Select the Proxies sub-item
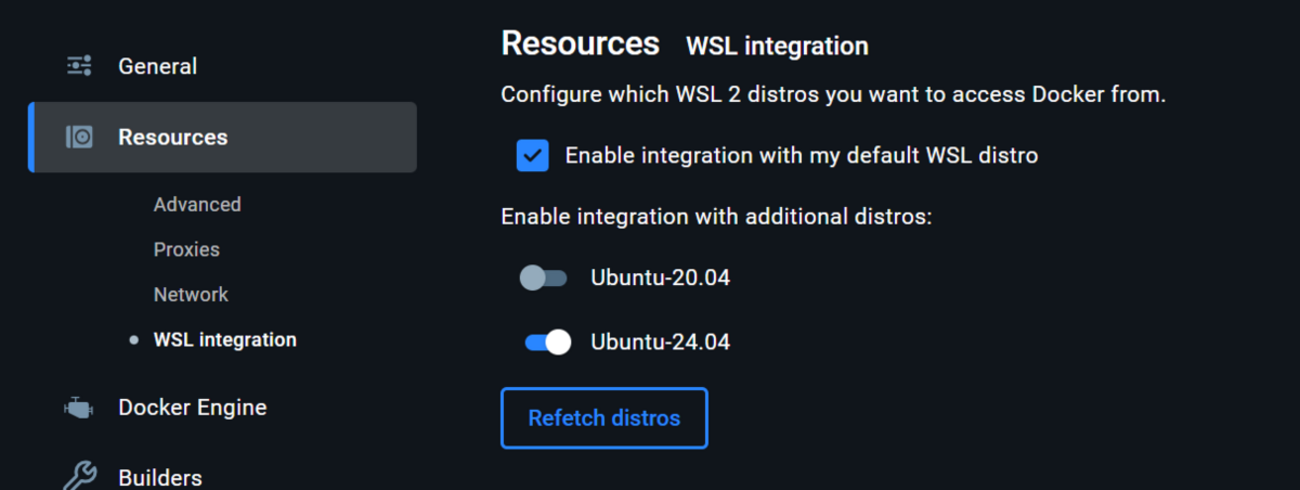 [186, 249]
